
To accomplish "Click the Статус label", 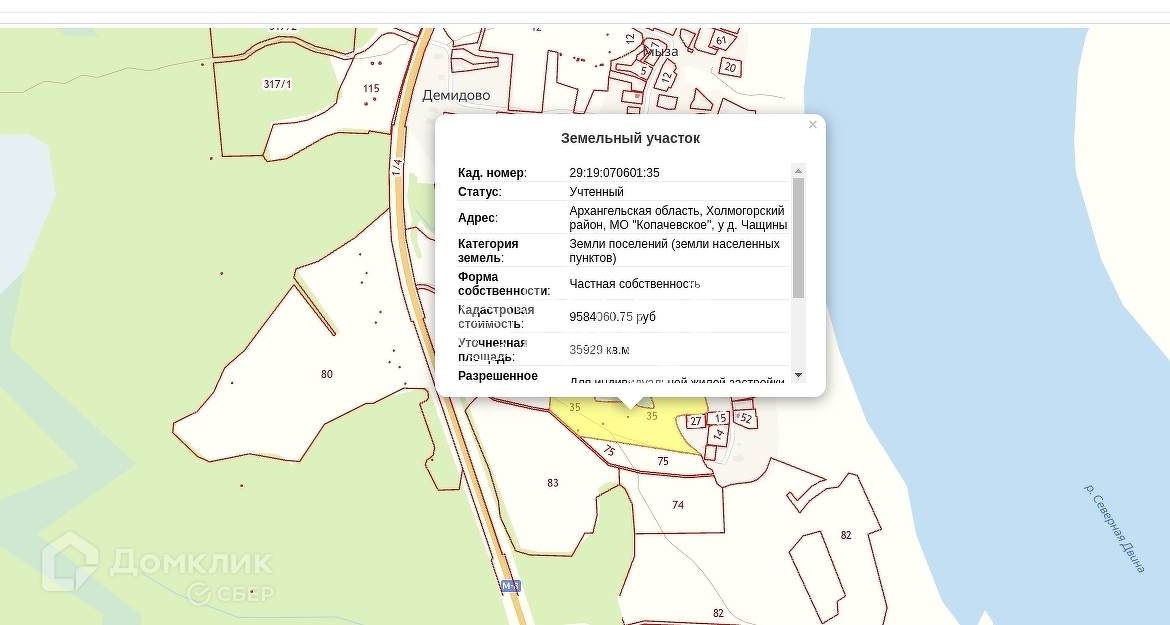I will [480, 192].
